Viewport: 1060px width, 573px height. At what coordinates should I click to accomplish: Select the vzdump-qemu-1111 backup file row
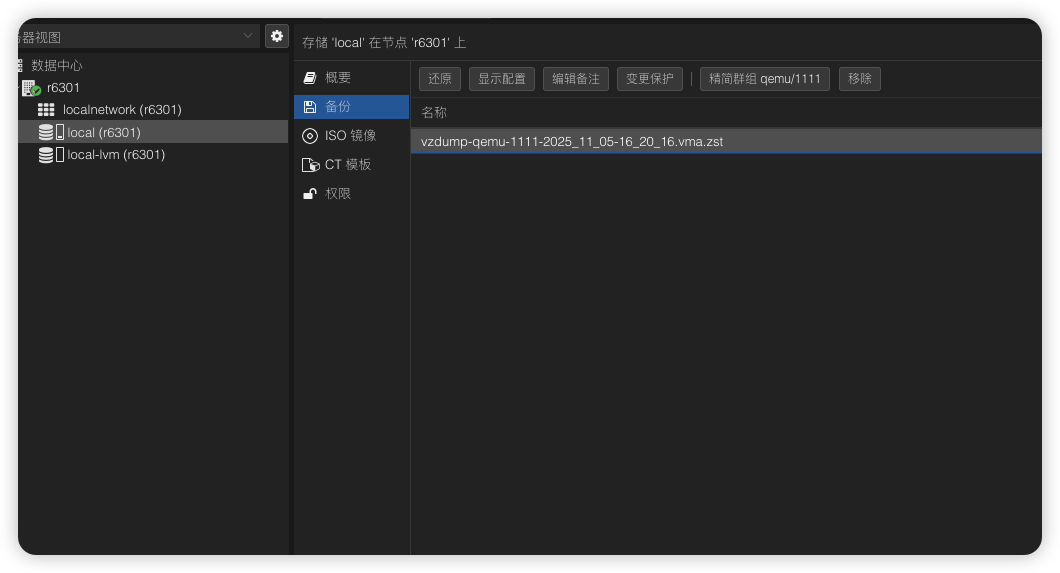571,142
